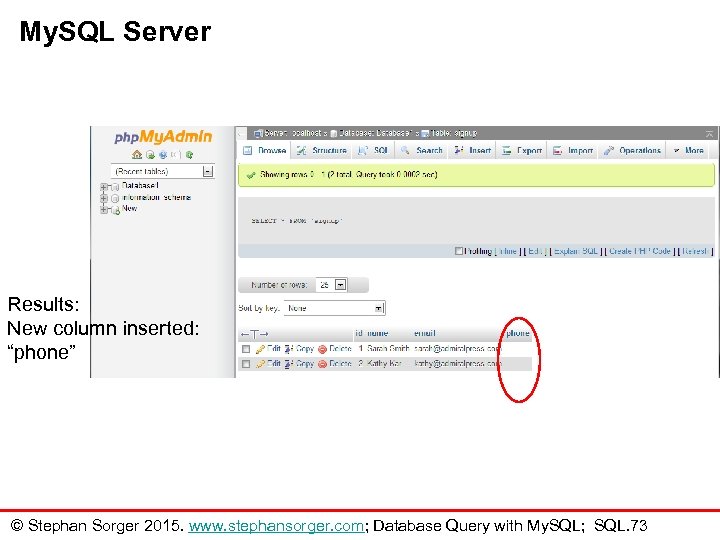Viewport: 720px width, 540px height.
Task: Switch to the Structure tab
Action: click(321, 150)
